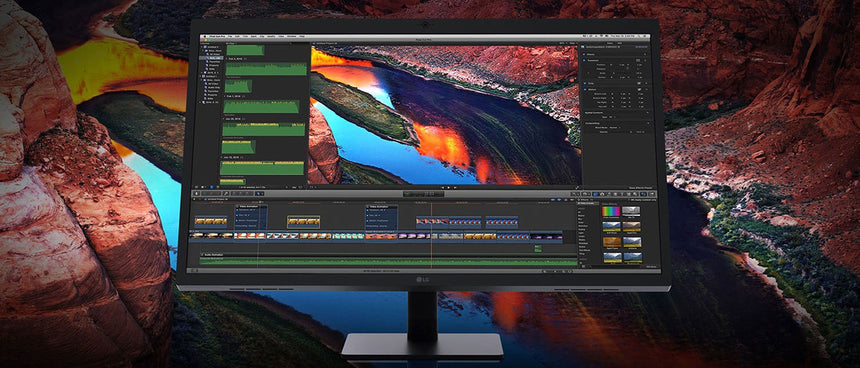Click the Play button below the viewer

click(449, 188)
